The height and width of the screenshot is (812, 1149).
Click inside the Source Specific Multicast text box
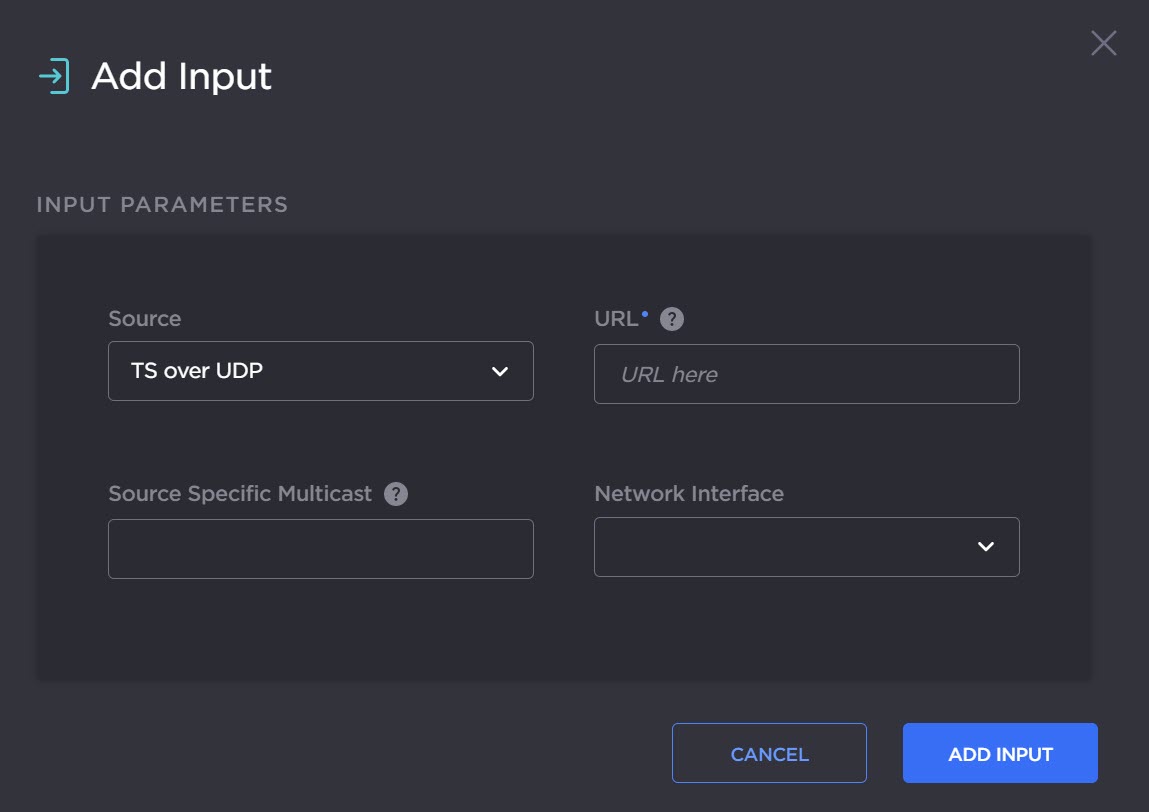(320, 548)
